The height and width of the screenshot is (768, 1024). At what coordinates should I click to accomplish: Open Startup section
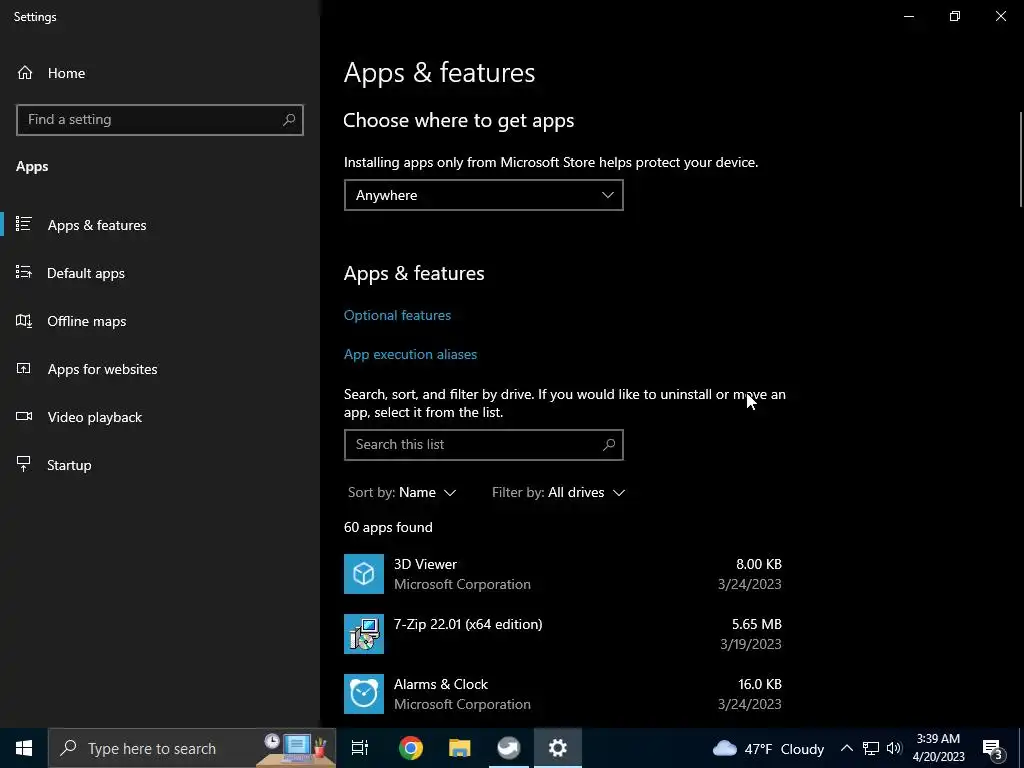coord(69,465)
